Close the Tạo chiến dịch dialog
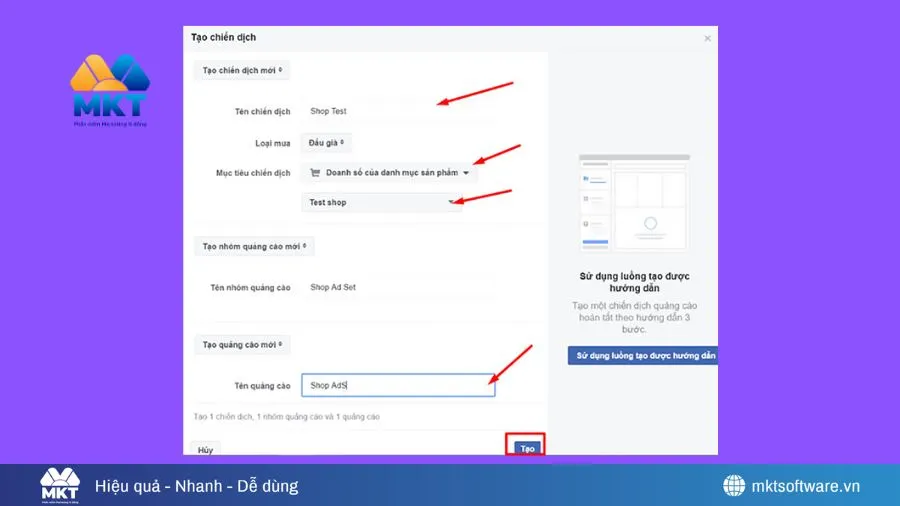900x506 pixels. tap(707, 38)
